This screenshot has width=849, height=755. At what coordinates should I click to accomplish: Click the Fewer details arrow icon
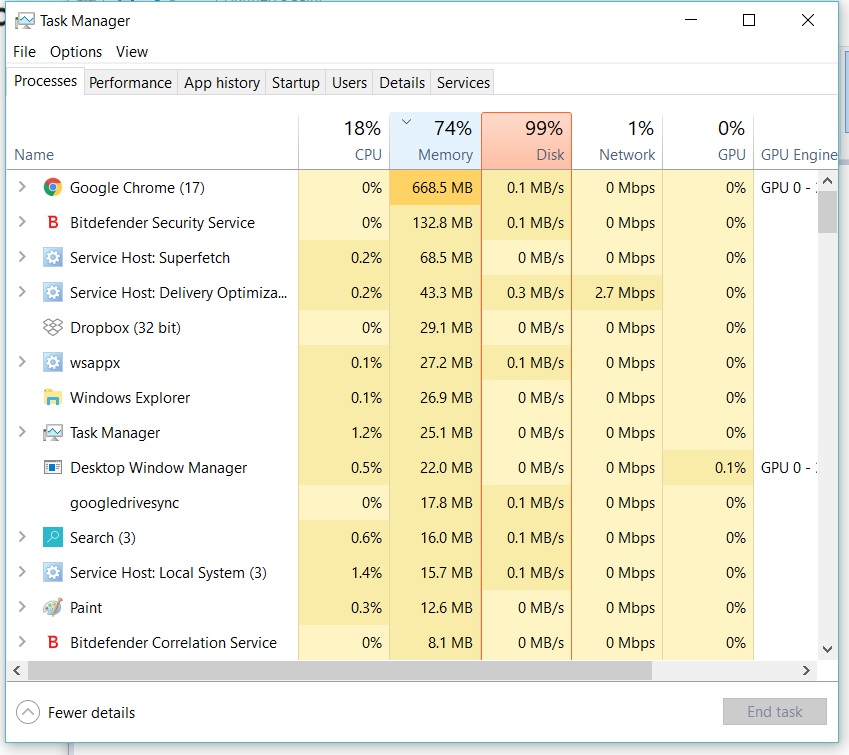click(x=28, y=712)
